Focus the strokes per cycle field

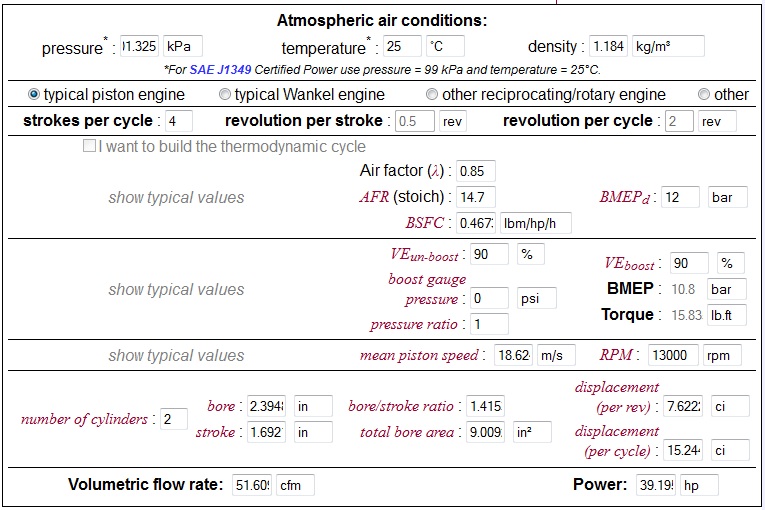click(x=178, y=121)
